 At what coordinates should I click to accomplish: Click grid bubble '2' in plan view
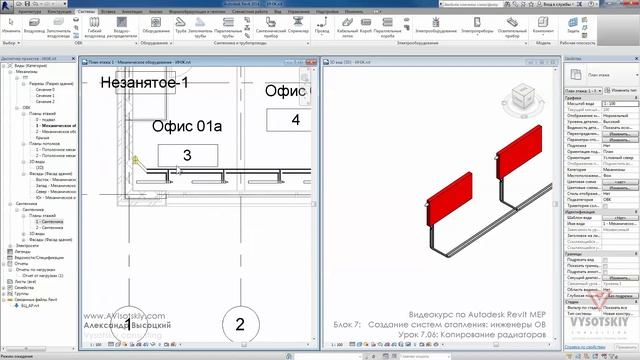240,324
